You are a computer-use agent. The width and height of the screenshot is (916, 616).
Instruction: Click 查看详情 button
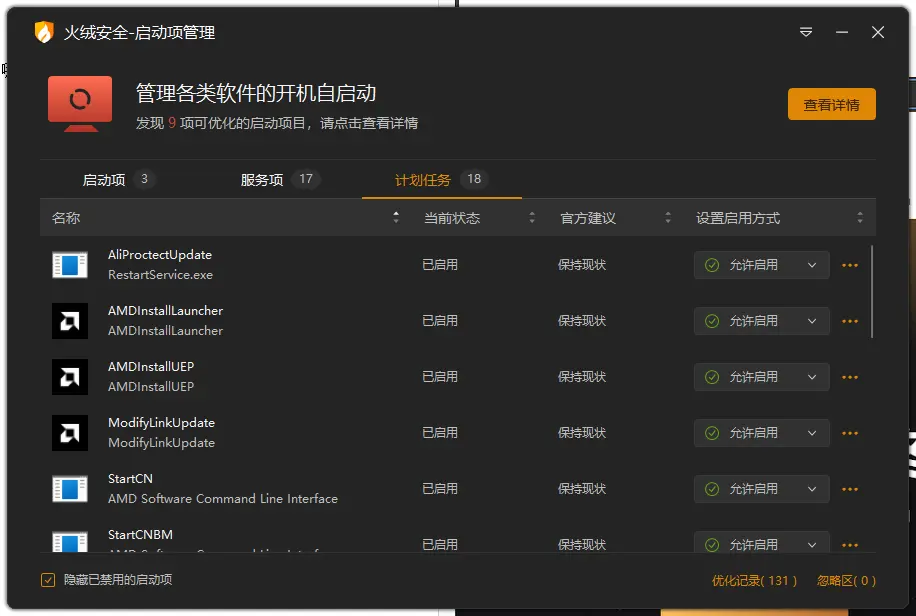(x=831, y=104)
